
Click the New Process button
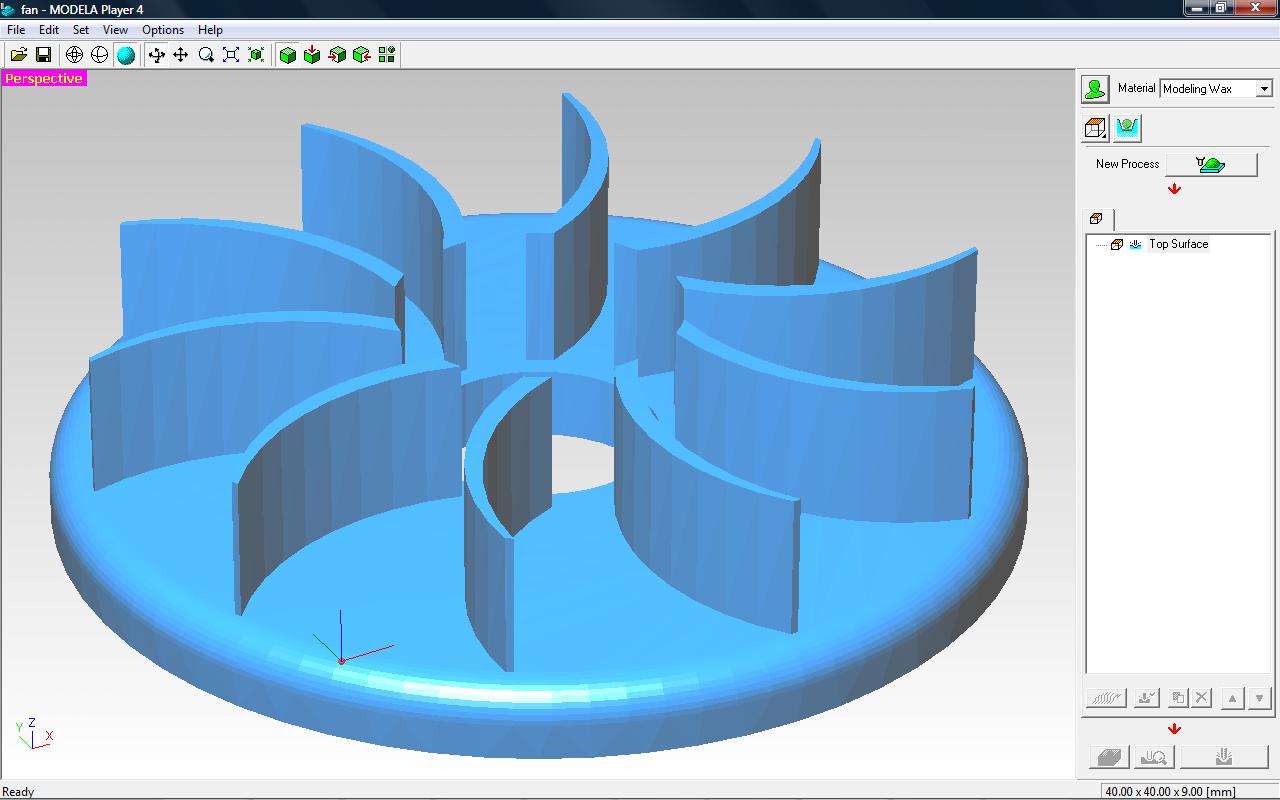pyautogui.click(x=1211, y=164)
